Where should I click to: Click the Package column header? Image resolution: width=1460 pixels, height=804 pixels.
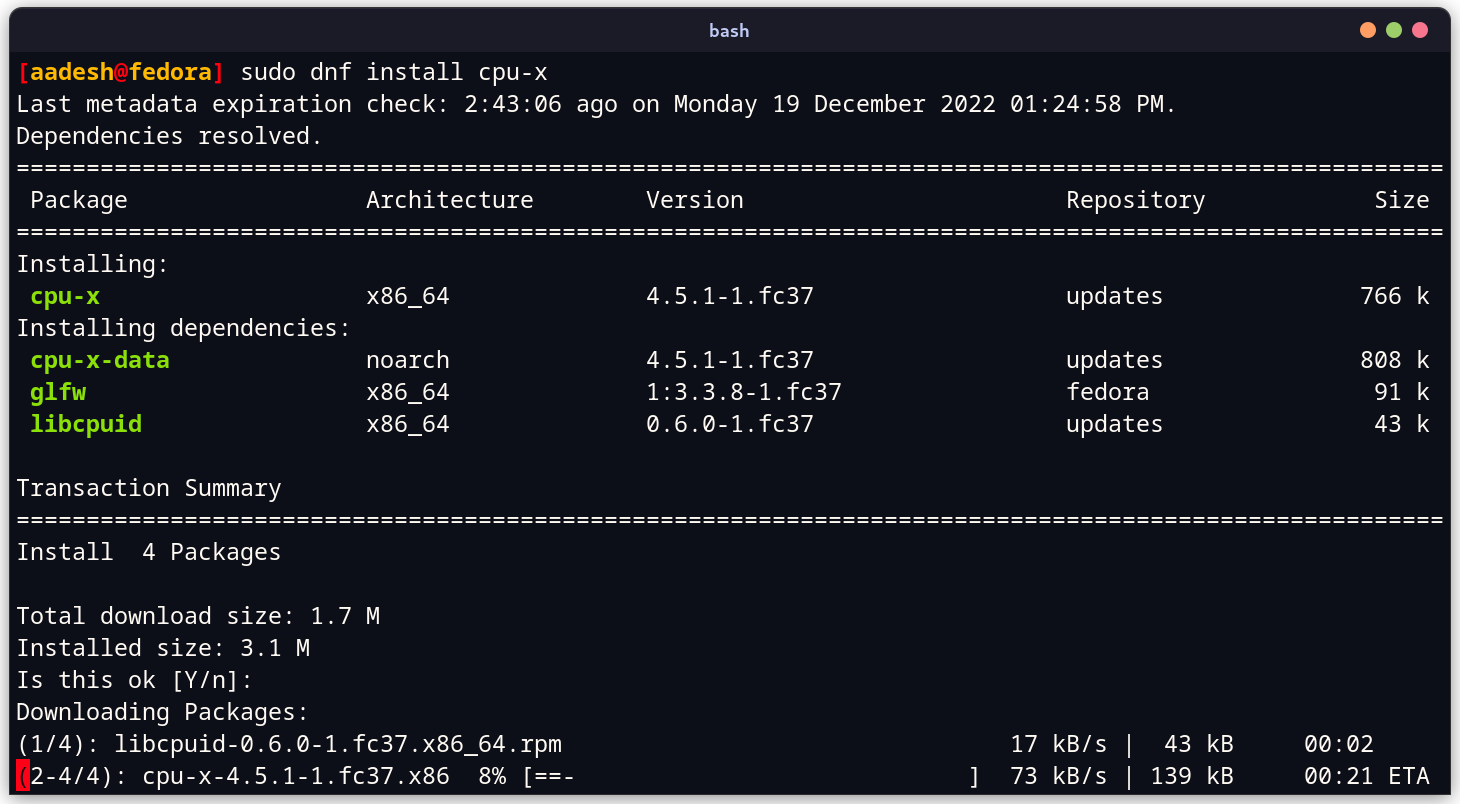point(79,199)
